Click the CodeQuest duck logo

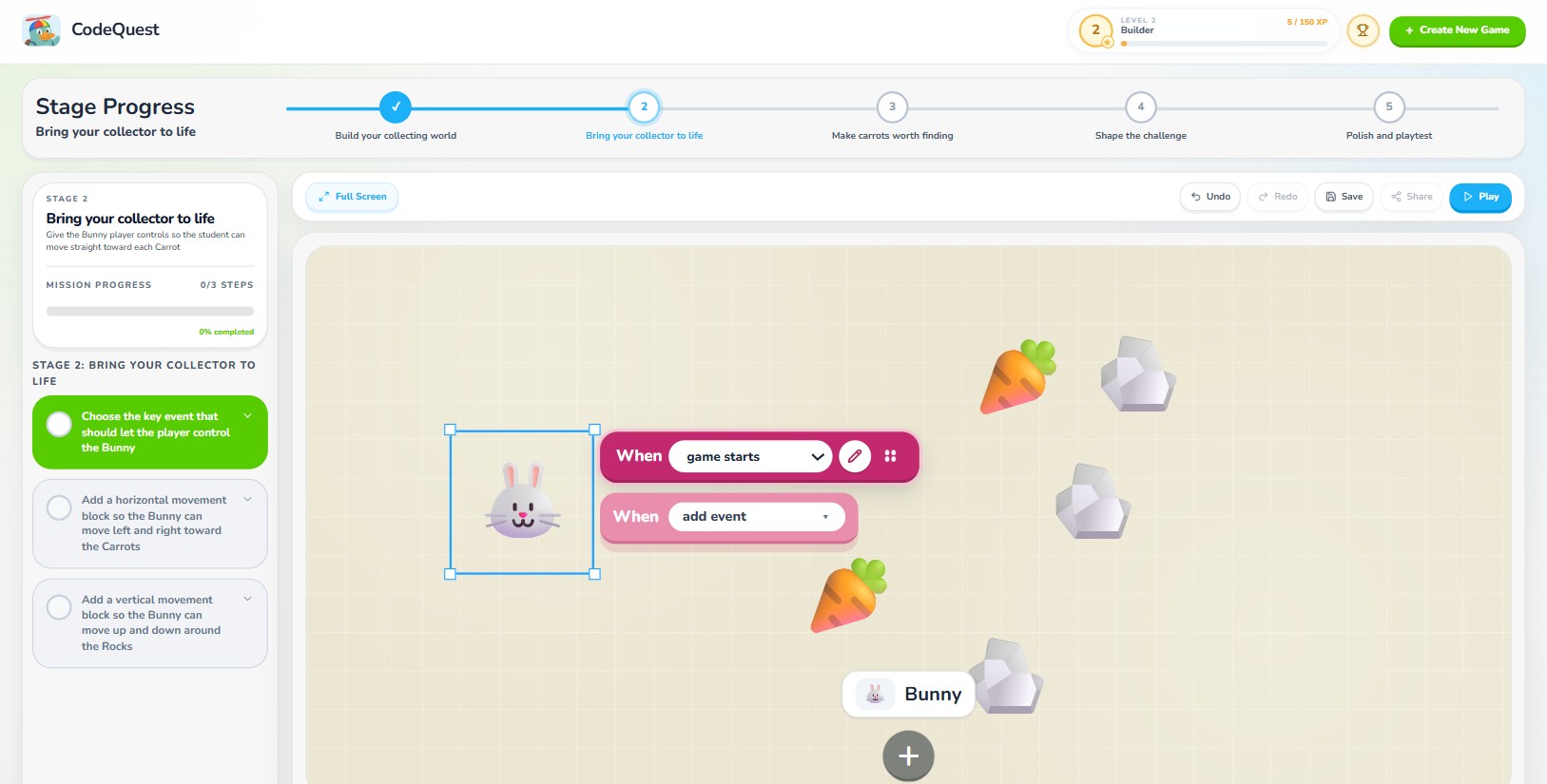[41, 30]
